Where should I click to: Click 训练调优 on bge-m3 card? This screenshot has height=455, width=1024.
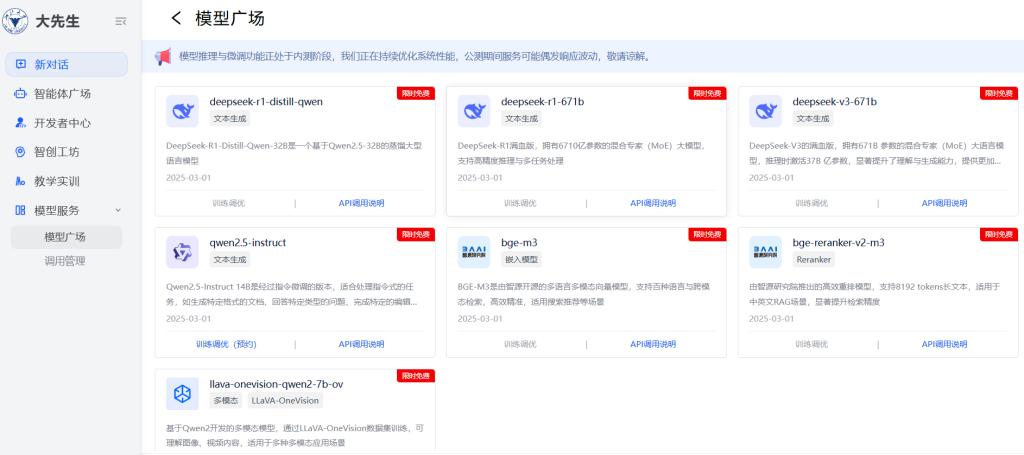click(x=520, y=344)
